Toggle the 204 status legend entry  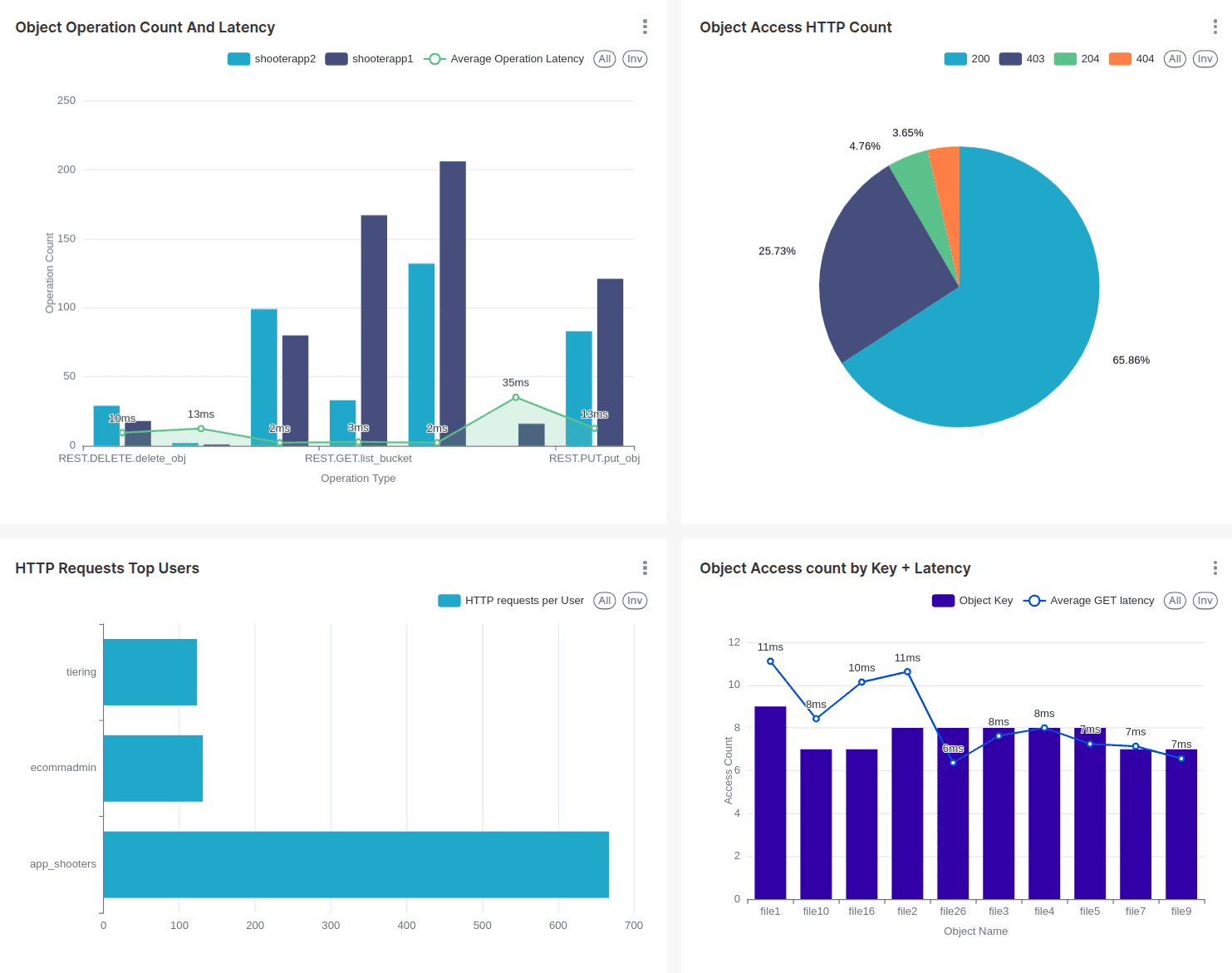[1077, 59]
